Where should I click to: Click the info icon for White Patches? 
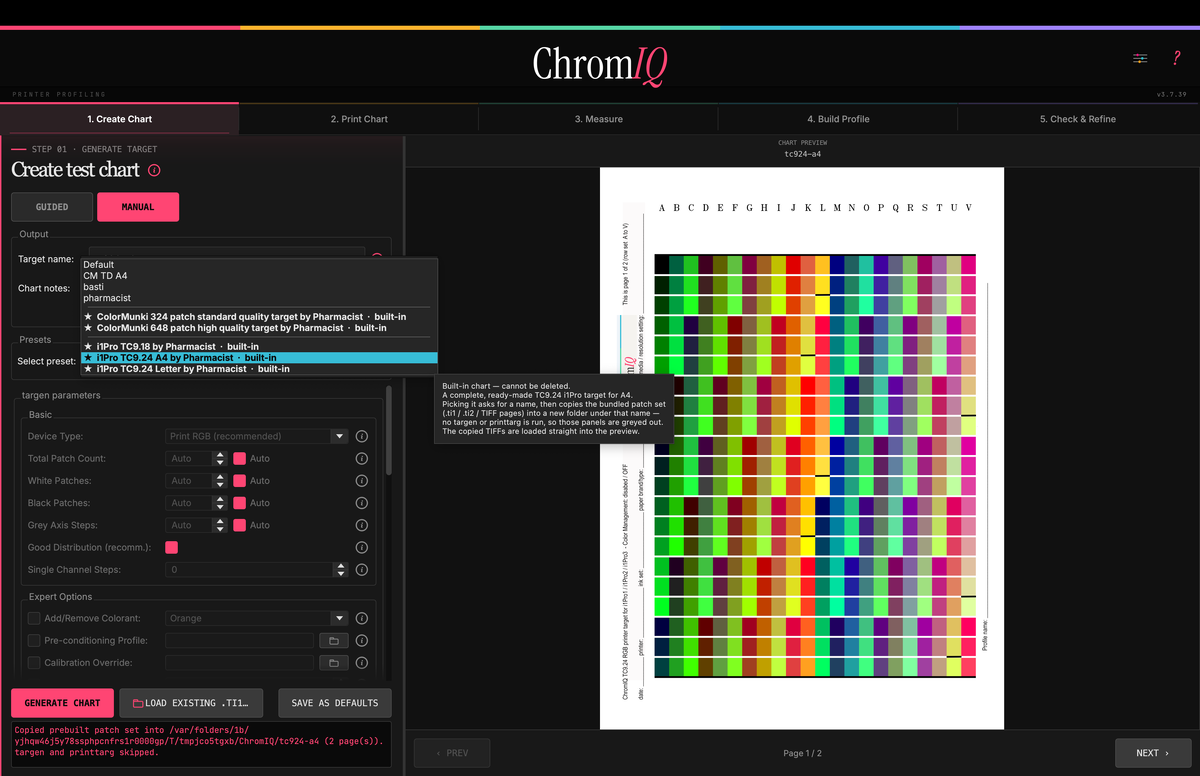[x=362, y=481]
